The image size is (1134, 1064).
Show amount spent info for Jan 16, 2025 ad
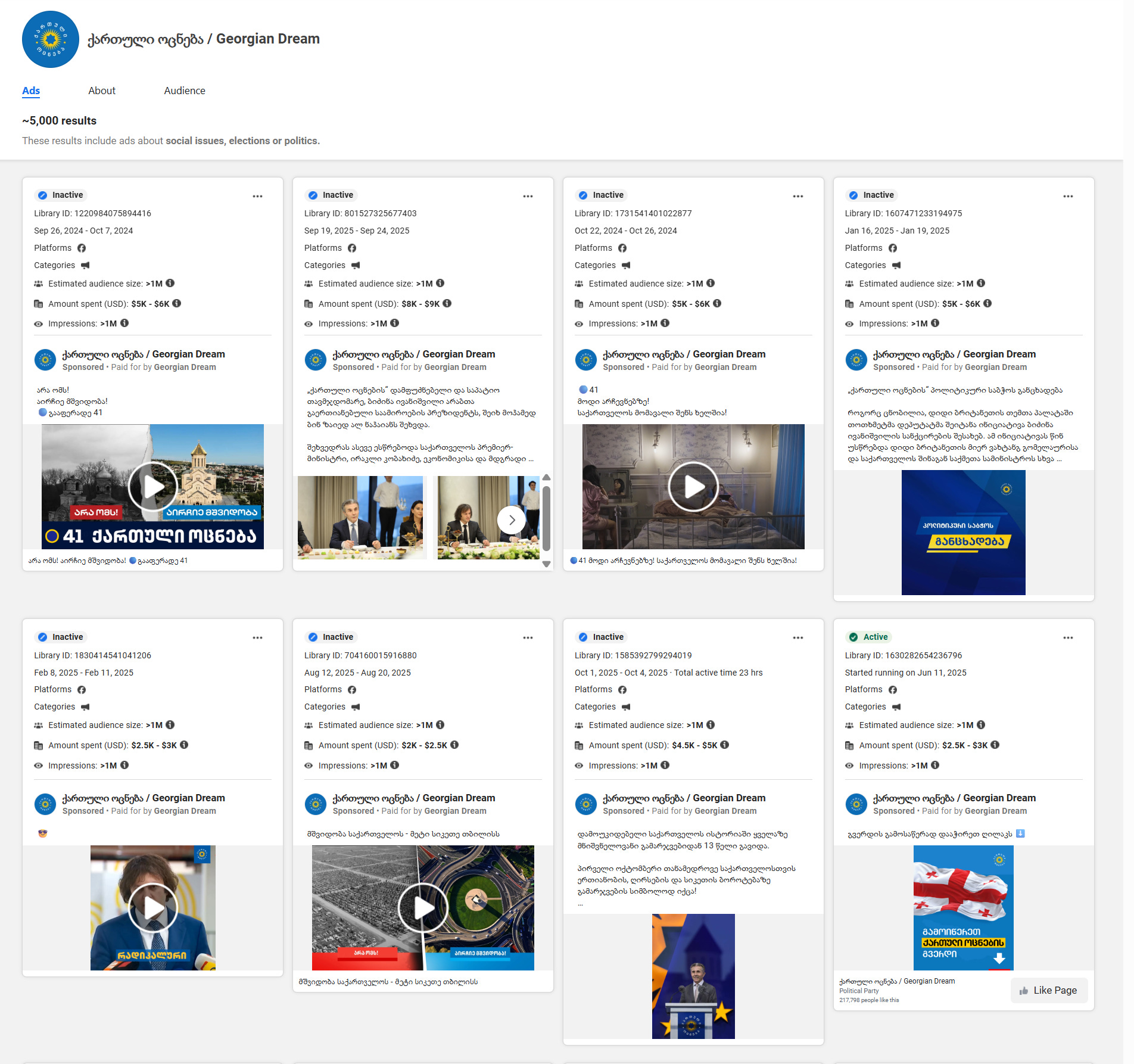click(987, 303)
